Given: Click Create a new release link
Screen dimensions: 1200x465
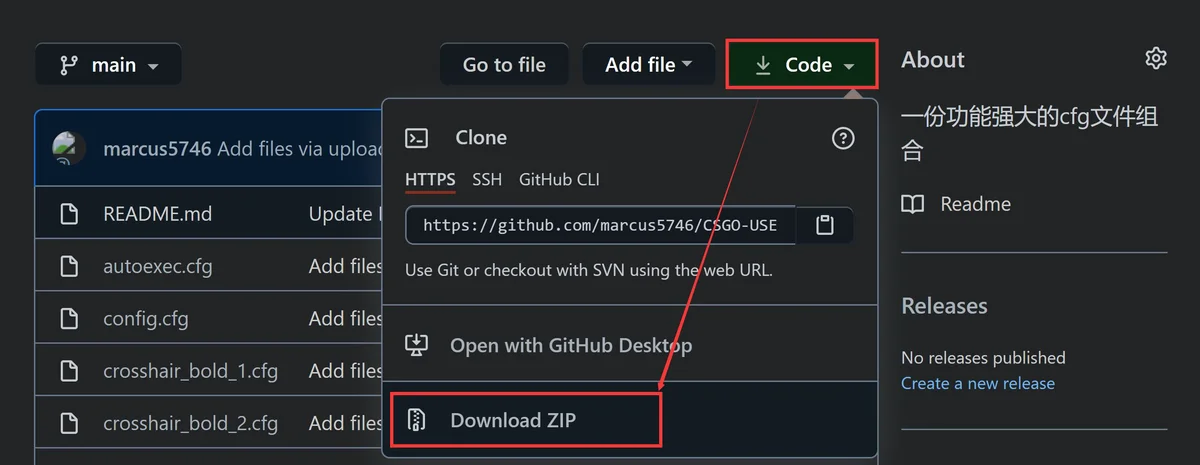Looking at the screenshot, I should click(978, 383).
